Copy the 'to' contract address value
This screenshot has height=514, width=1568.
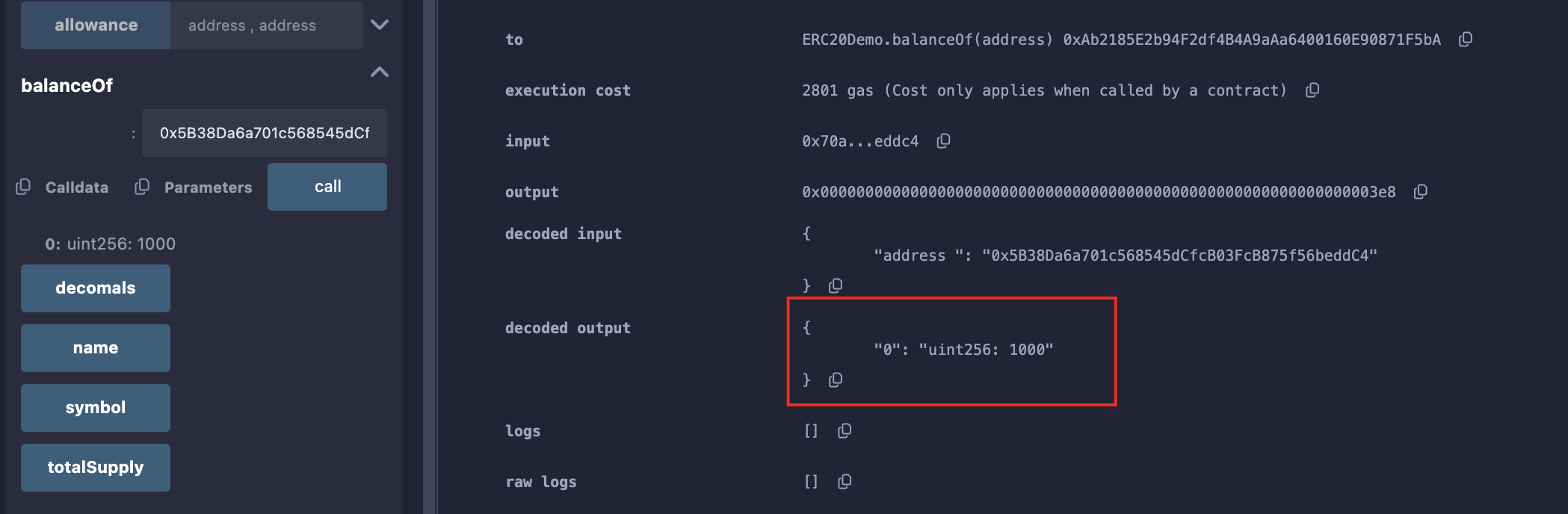click(1465, 40)
